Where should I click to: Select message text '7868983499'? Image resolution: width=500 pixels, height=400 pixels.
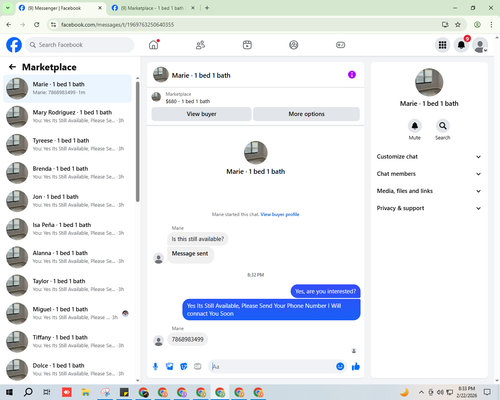[187, 339]
